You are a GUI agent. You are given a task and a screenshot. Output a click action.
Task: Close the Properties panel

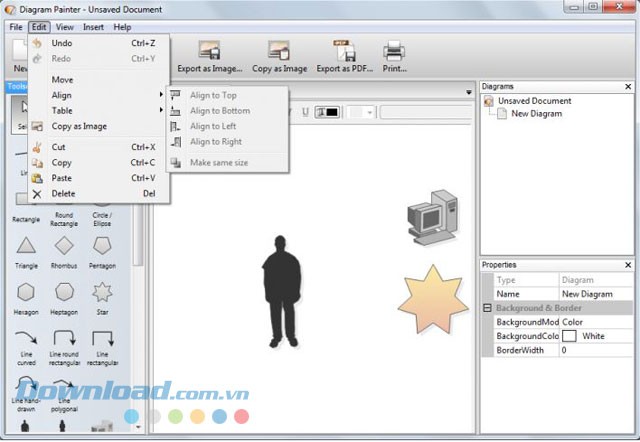point(628,265)
